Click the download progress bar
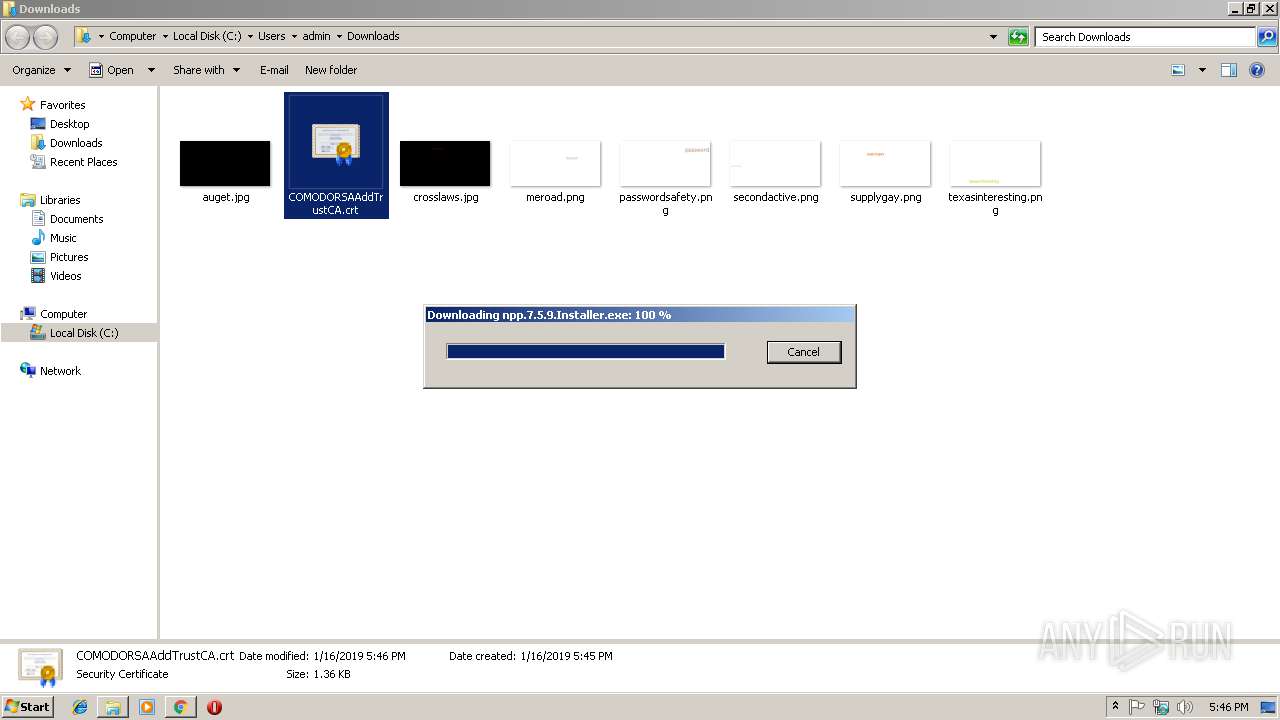The image size is (1280, 720). [x=585, y=351]
